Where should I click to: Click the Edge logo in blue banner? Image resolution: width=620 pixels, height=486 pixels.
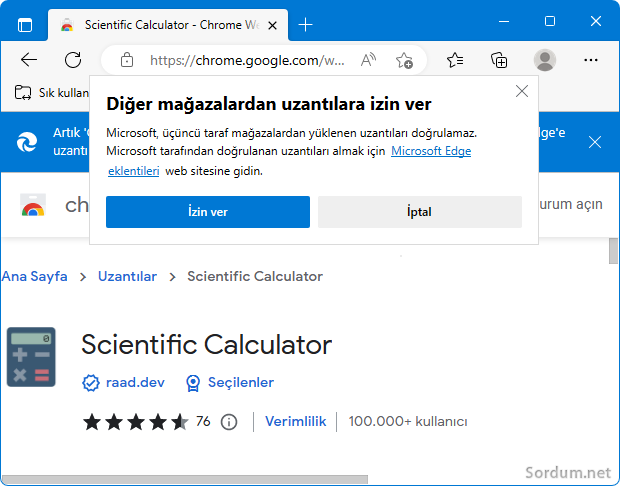(27, 142)
